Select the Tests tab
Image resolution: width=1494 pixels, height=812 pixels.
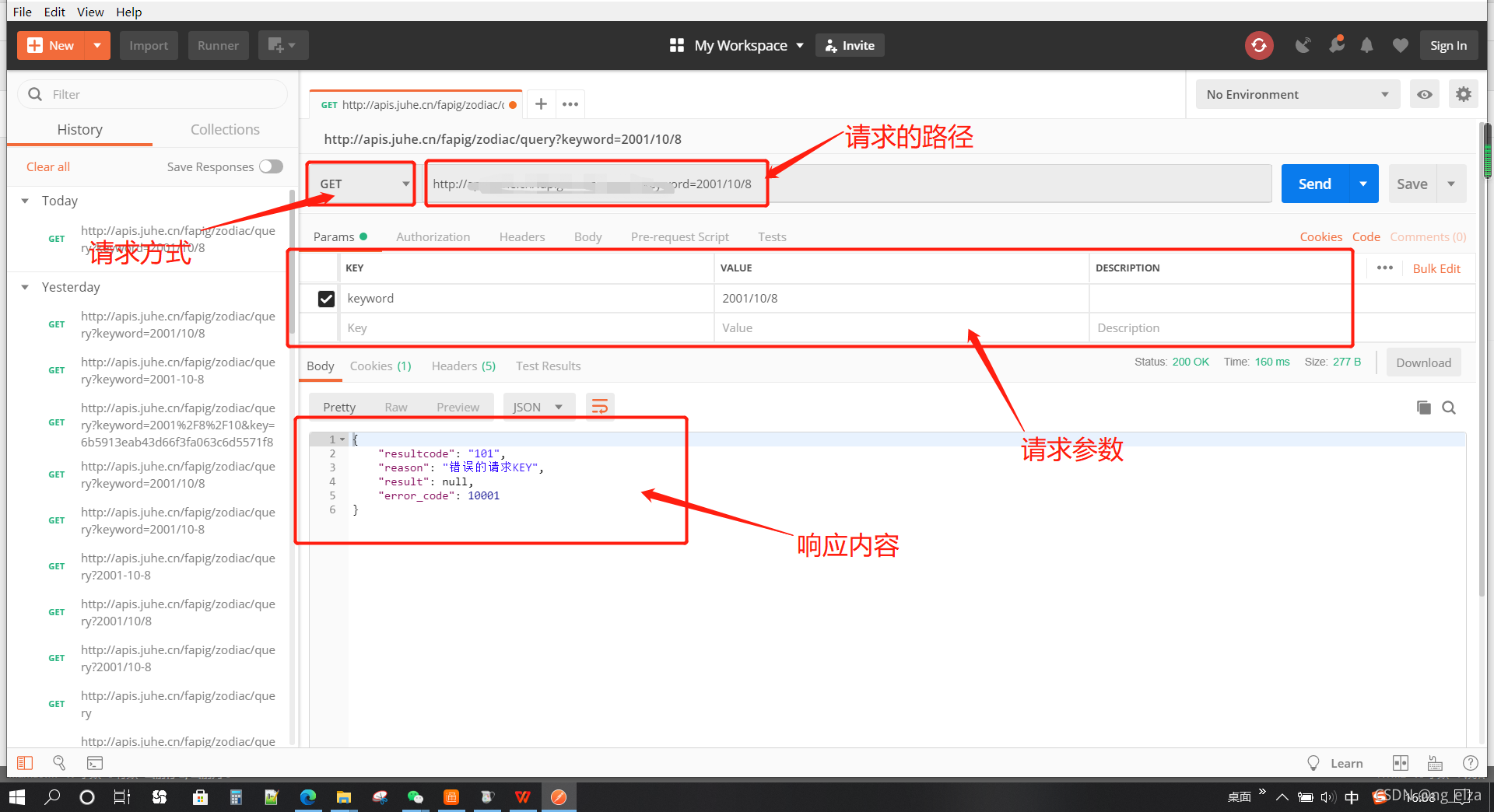point(772,236)
